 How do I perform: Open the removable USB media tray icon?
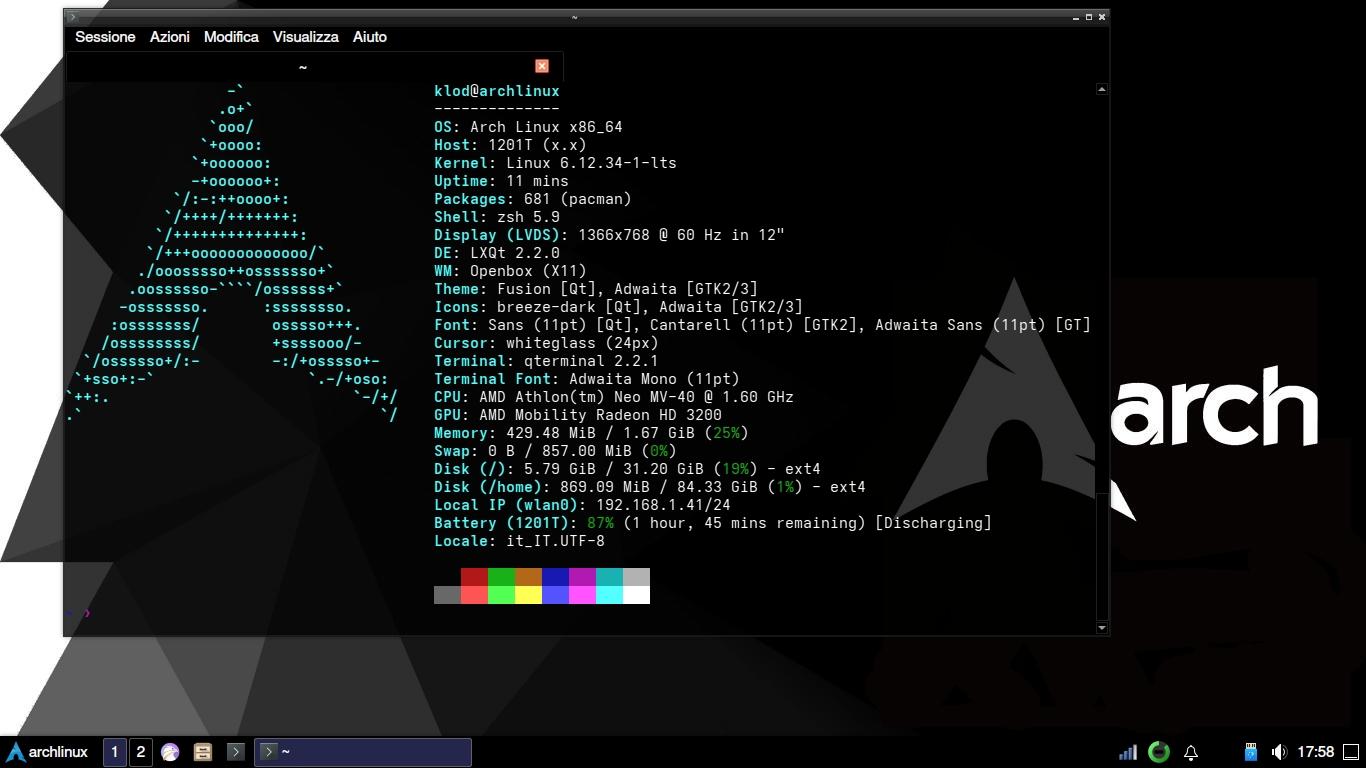[1250, 752]
